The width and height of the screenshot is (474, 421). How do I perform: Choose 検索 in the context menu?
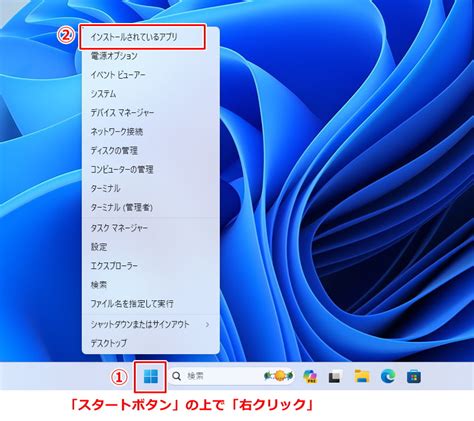[151, 285]
